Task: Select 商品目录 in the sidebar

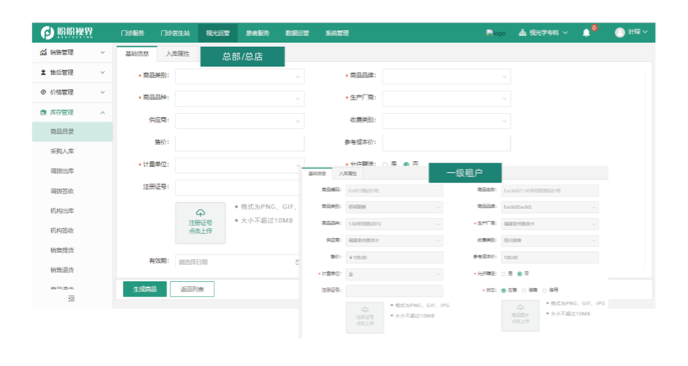Action: point(72,132)
